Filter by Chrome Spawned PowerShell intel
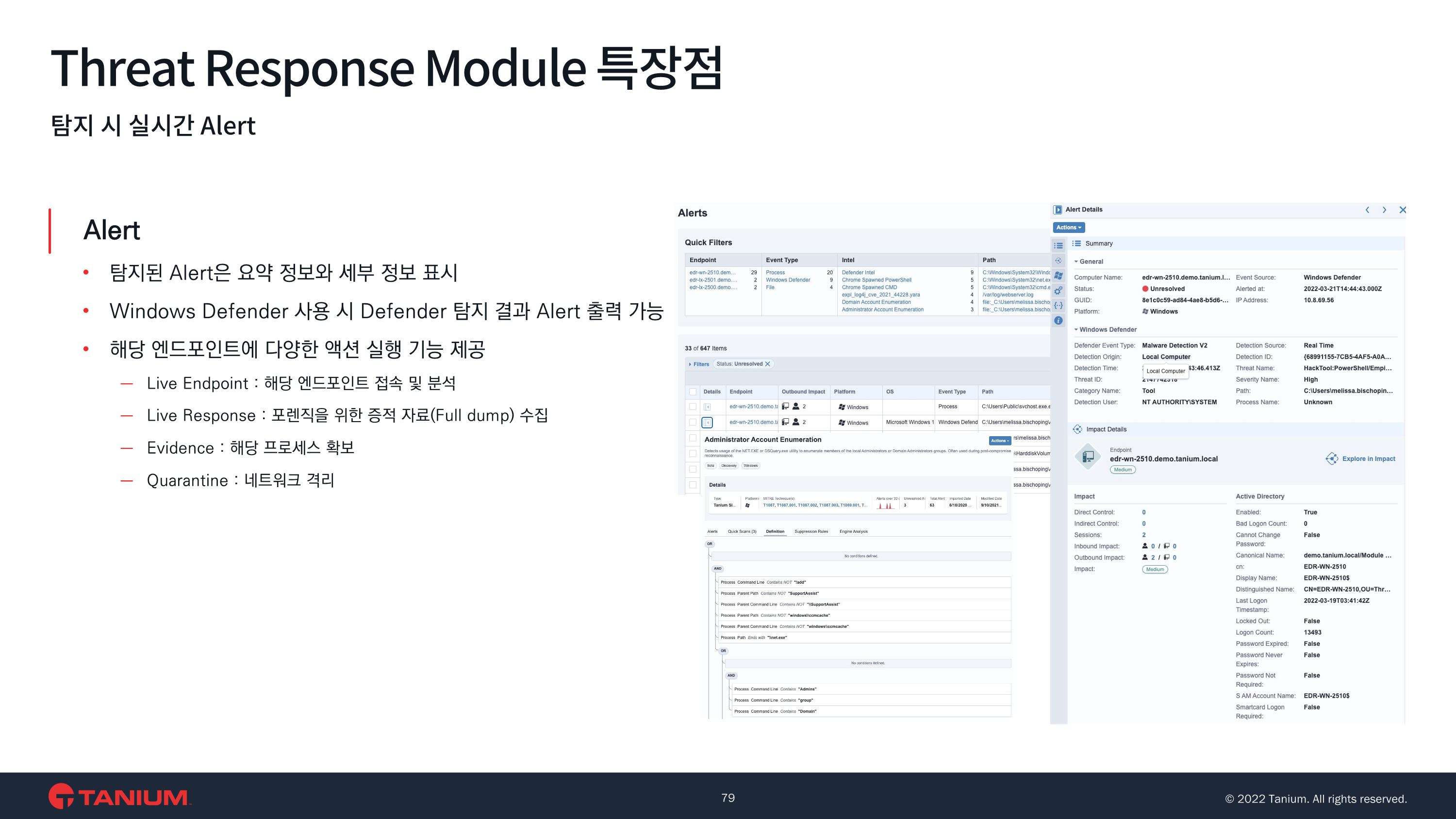1456x819 pixels. point(876,280)
